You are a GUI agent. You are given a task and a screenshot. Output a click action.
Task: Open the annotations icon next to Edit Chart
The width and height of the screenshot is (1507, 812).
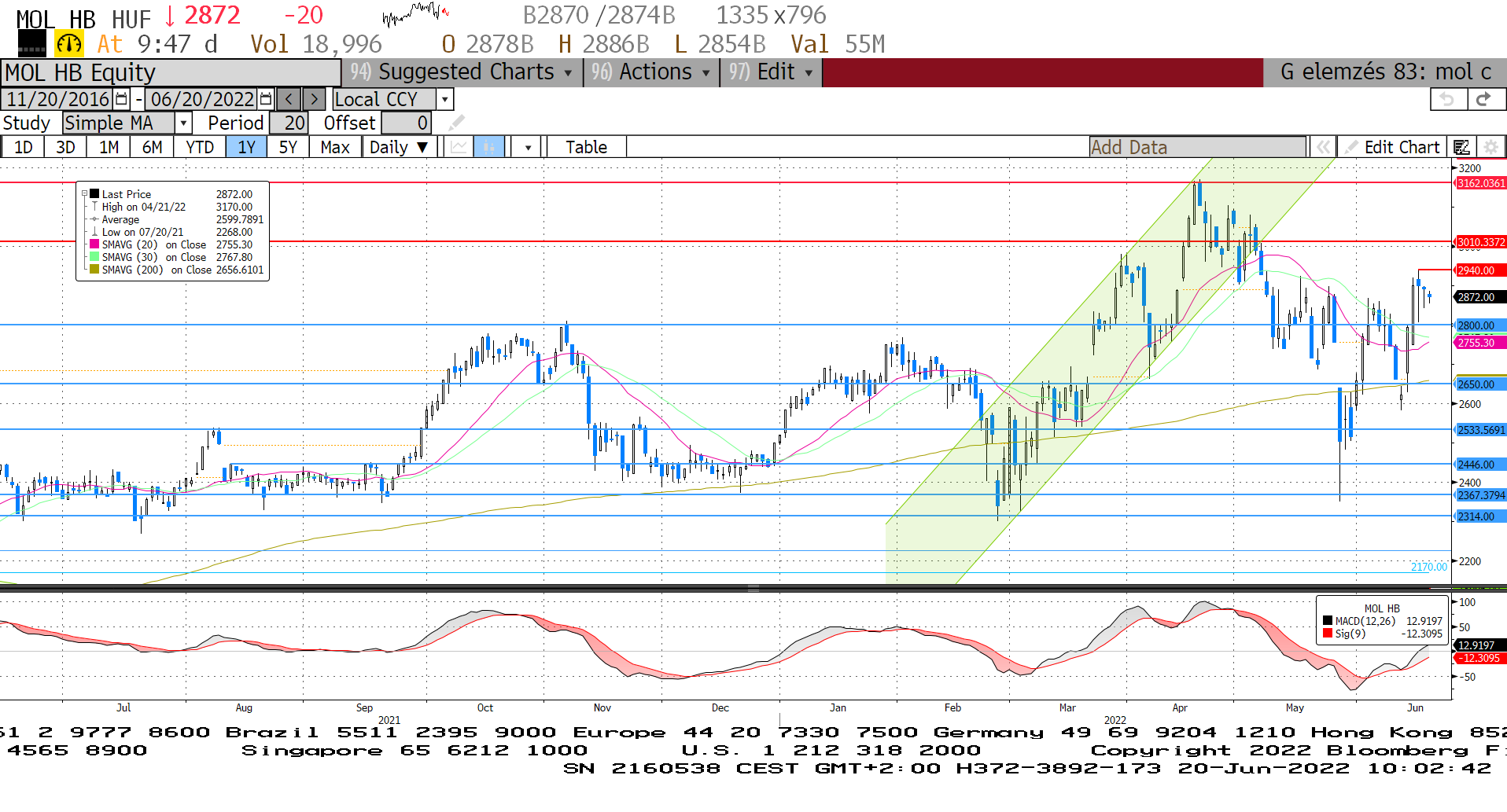1461,147
